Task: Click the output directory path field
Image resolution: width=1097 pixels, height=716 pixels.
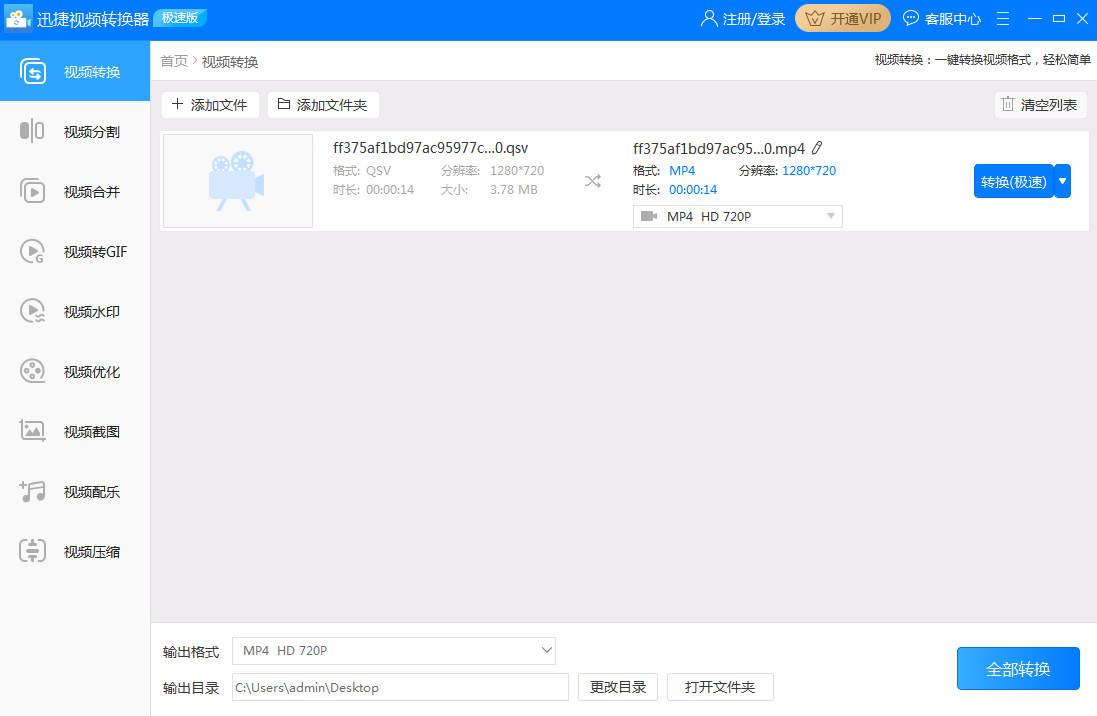Action: click(x=400, y=687)
